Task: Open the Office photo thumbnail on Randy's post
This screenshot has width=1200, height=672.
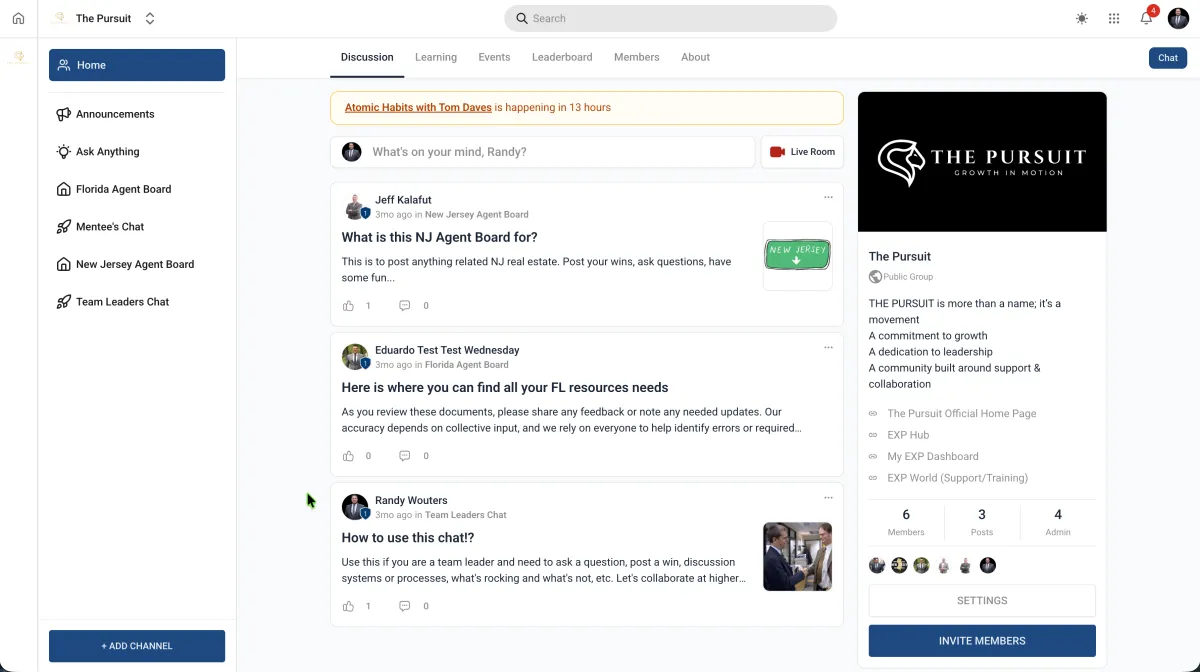Action: (797, 556)
